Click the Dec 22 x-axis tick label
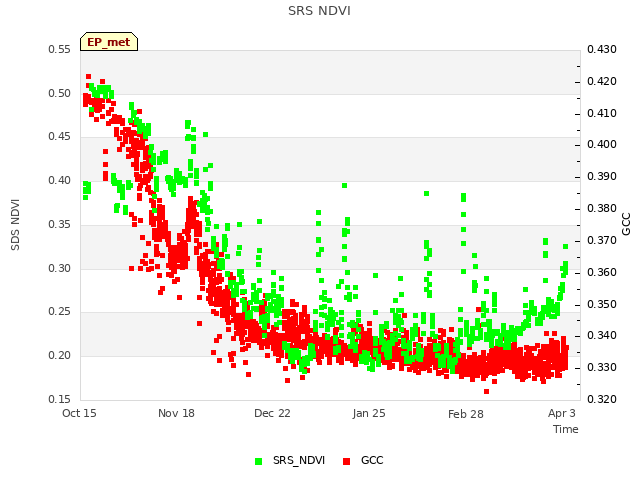This screenshot has height=480, width=640. pos(272,413)
